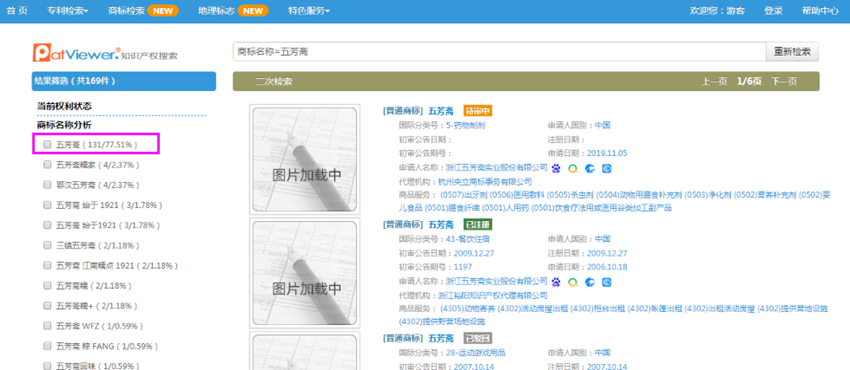Click the 5-药物制剂 class link
The image size is (850, 370).
click(x=466, y=125)
